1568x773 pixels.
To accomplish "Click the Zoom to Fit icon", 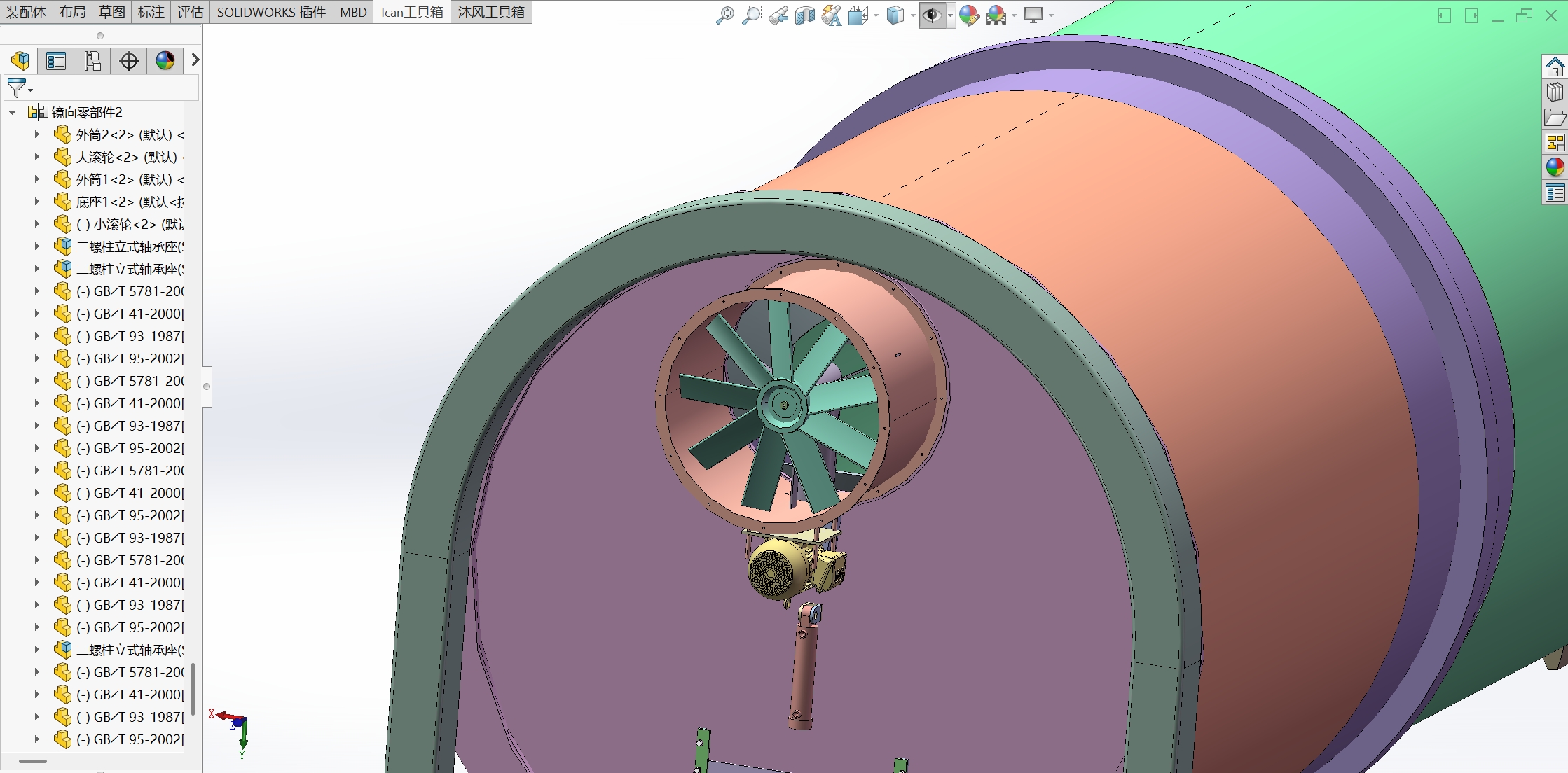I will click(724, 15).
